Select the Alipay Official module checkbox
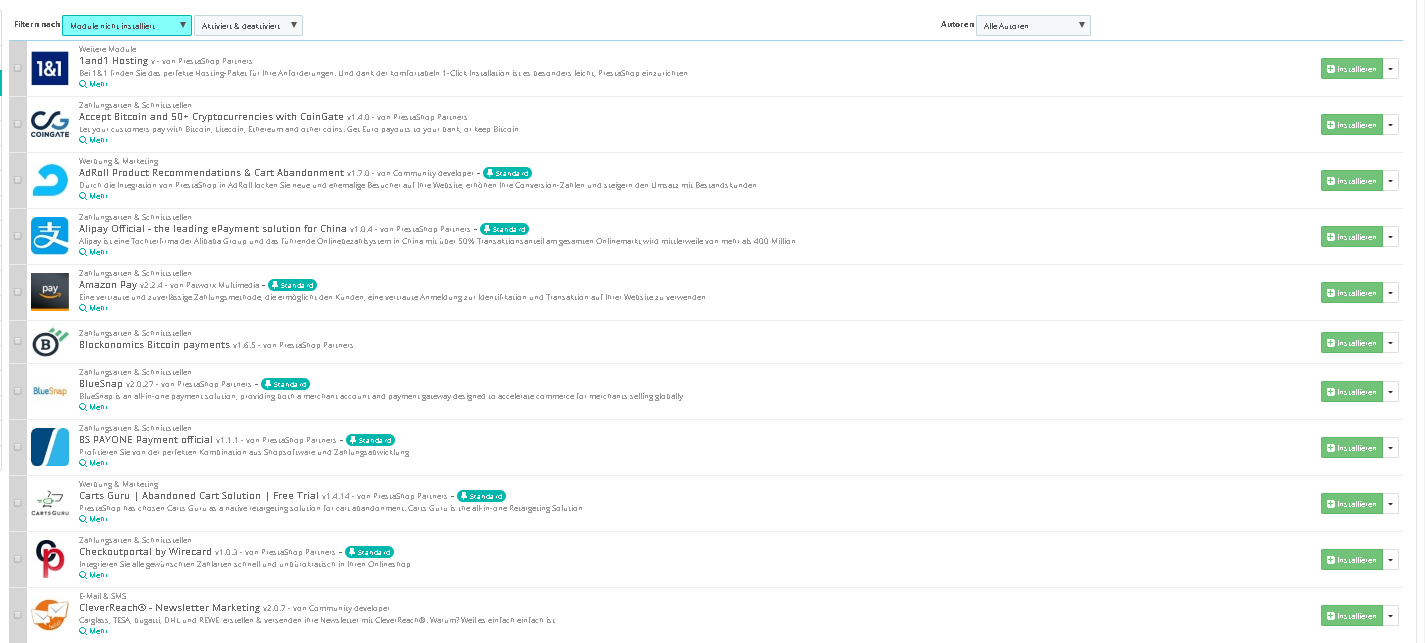 [17, 236]
